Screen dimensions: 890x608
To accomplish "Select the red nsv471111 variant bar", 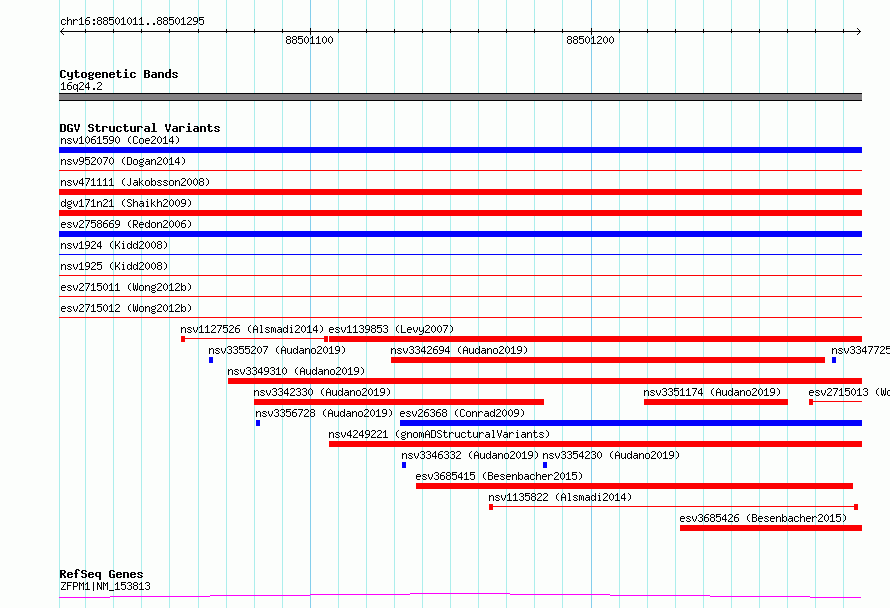I will click(x=460, y=192).
